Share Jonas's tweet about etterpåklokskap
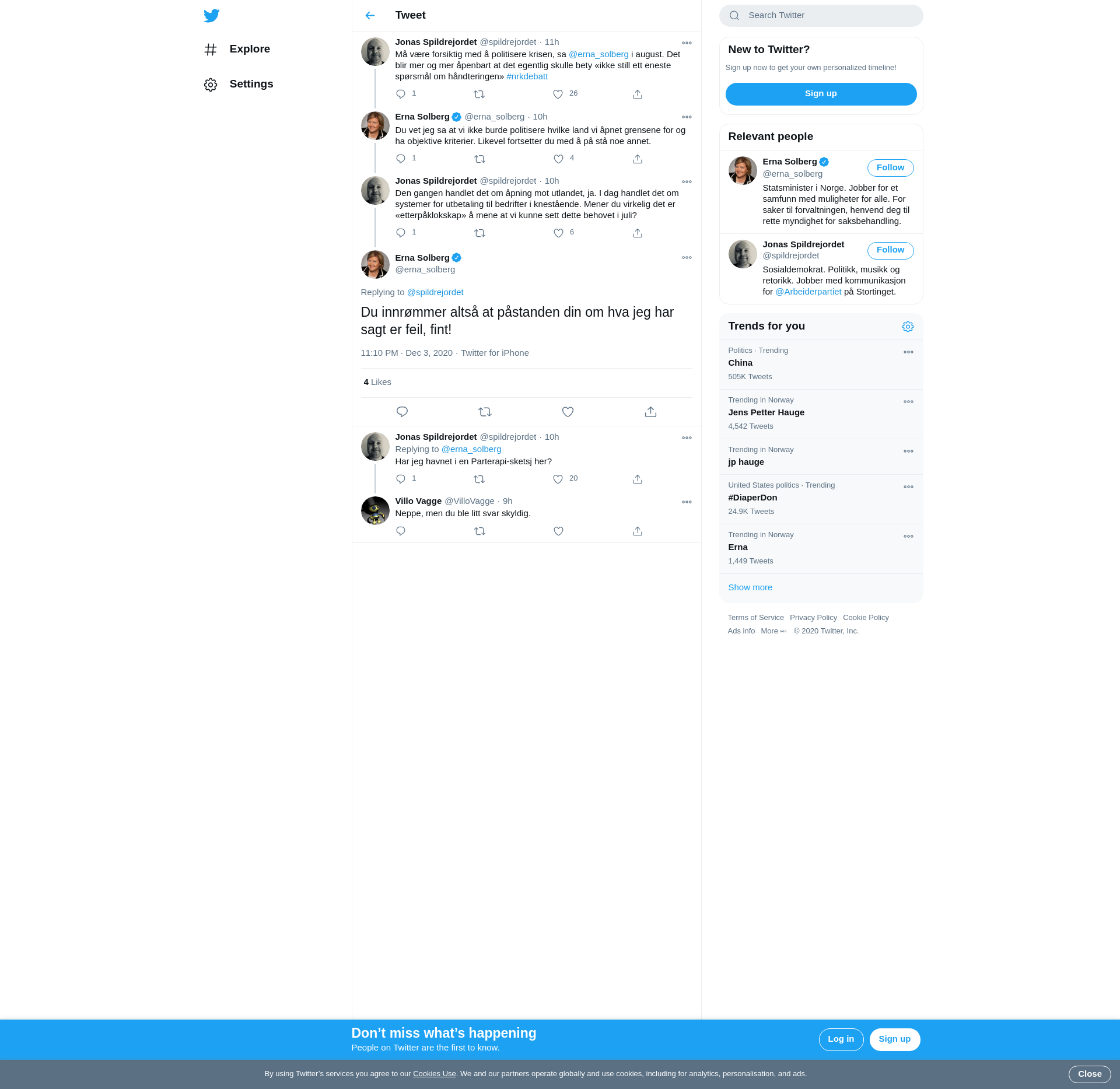 coord(638,233)
